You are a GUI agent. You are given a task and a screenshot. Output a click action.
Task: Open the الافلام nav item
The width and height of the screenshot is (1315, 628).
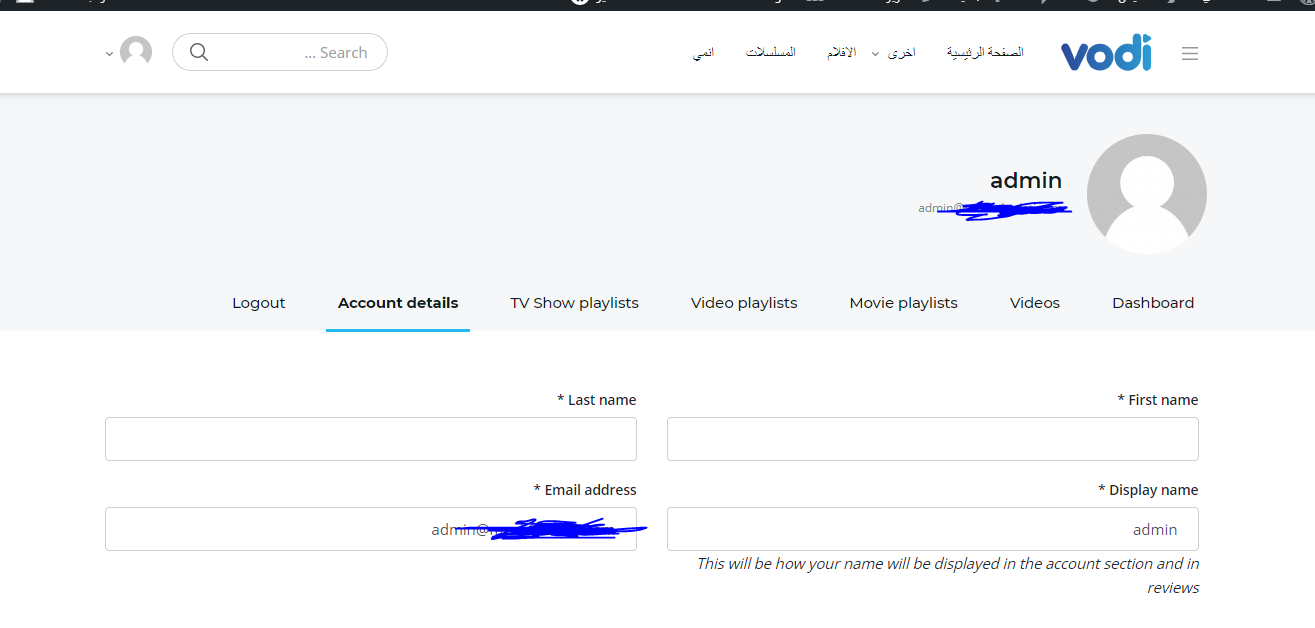(x=841, y=52)
